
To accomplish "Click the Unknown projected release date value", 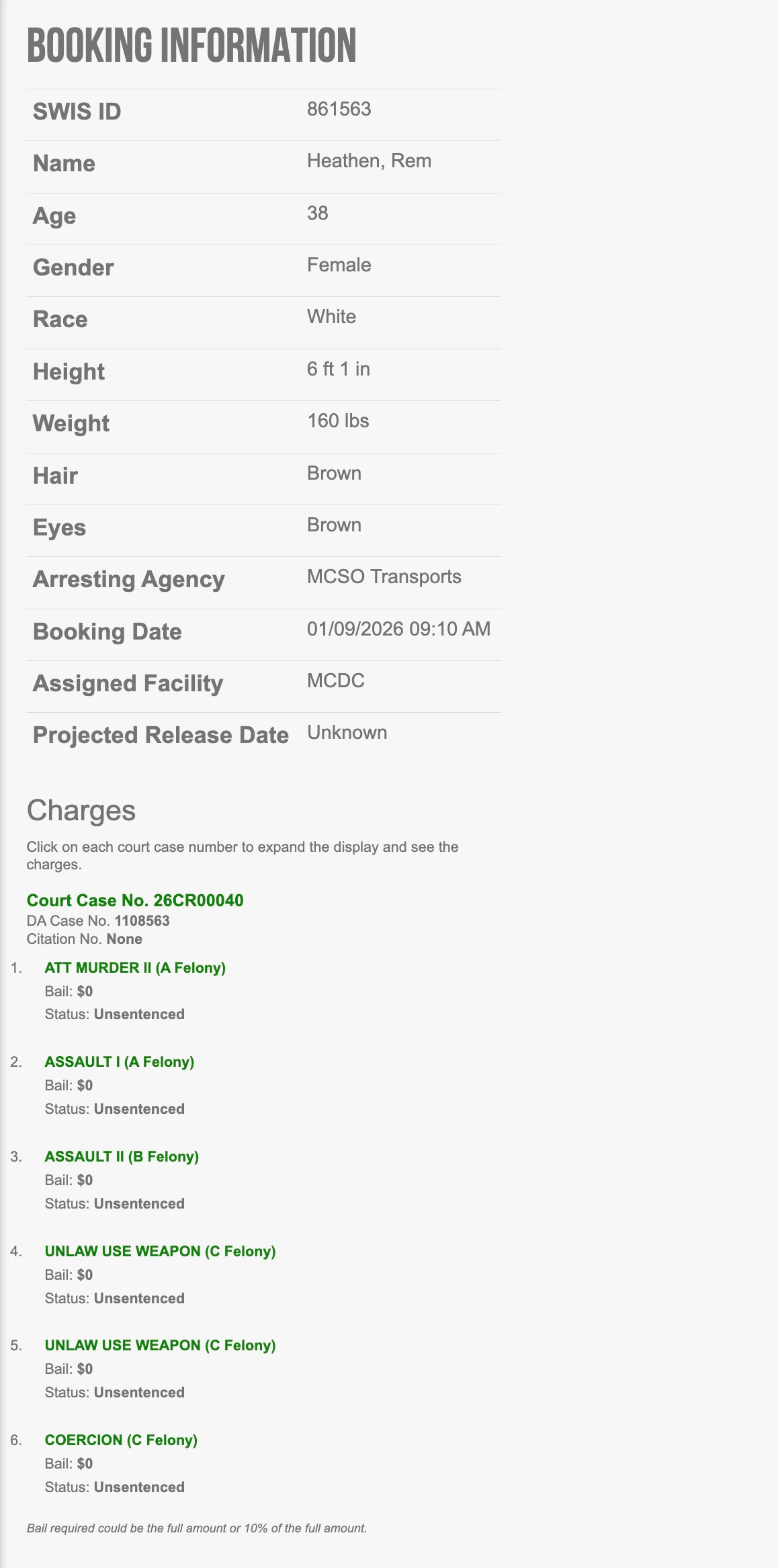I will click(x=347, y=732).
